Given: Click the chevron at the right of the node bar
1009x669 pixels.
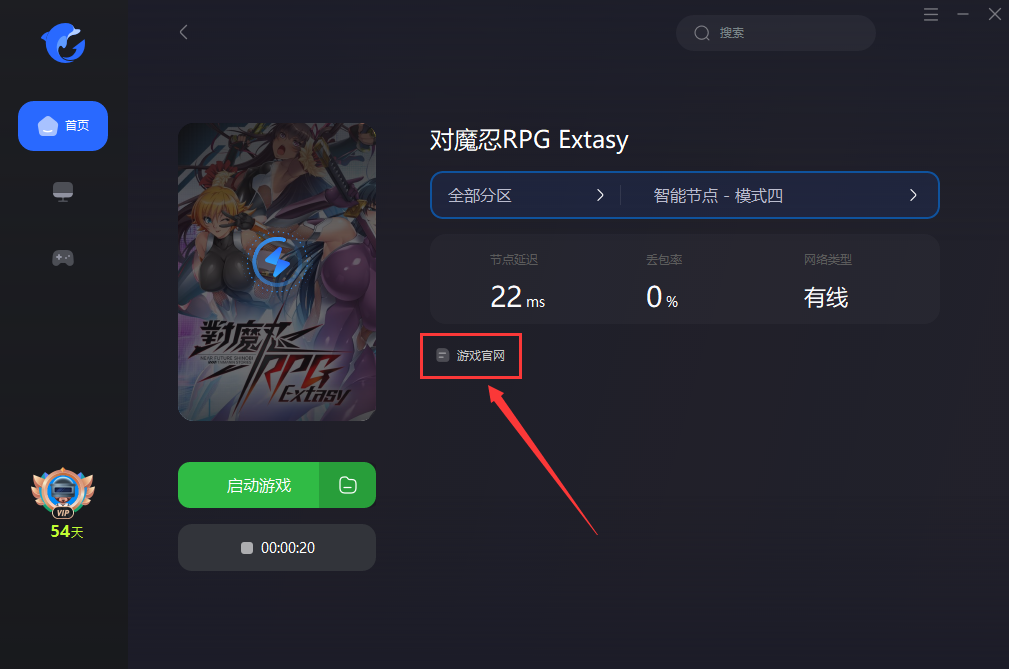Looking at the screenshot, I should 912,196.
